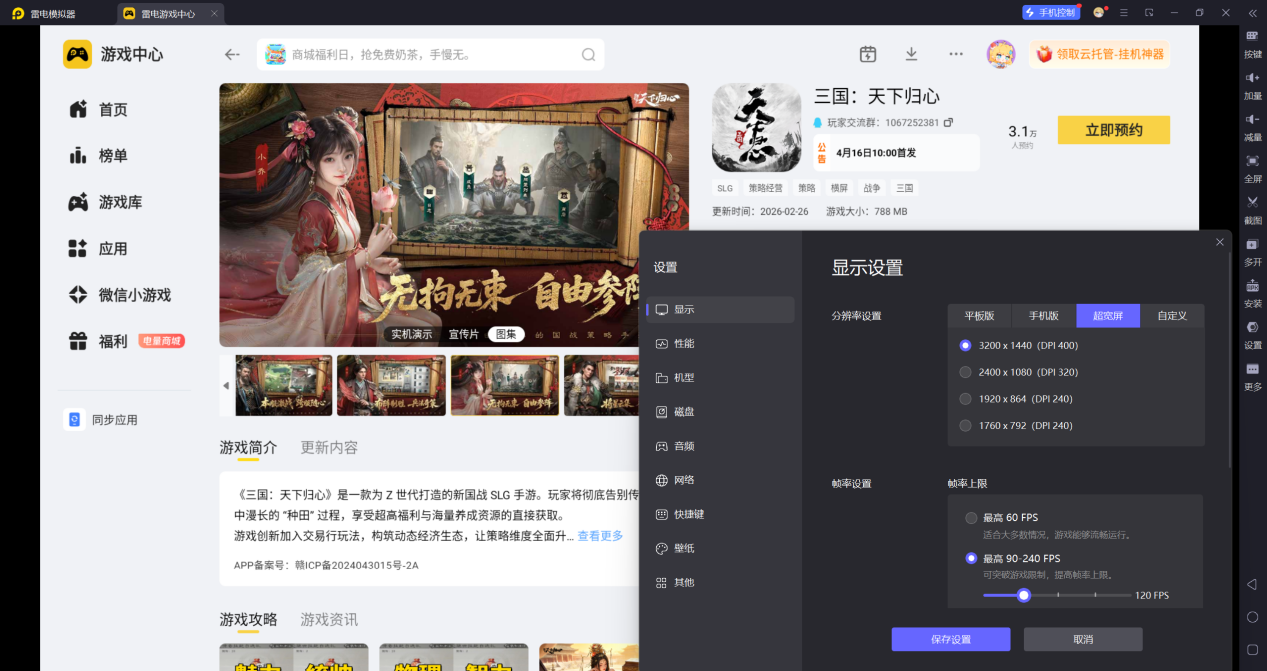Open 磁盘 disk settings category
This screenshot has height=671, width=1267.
point(720,412)
